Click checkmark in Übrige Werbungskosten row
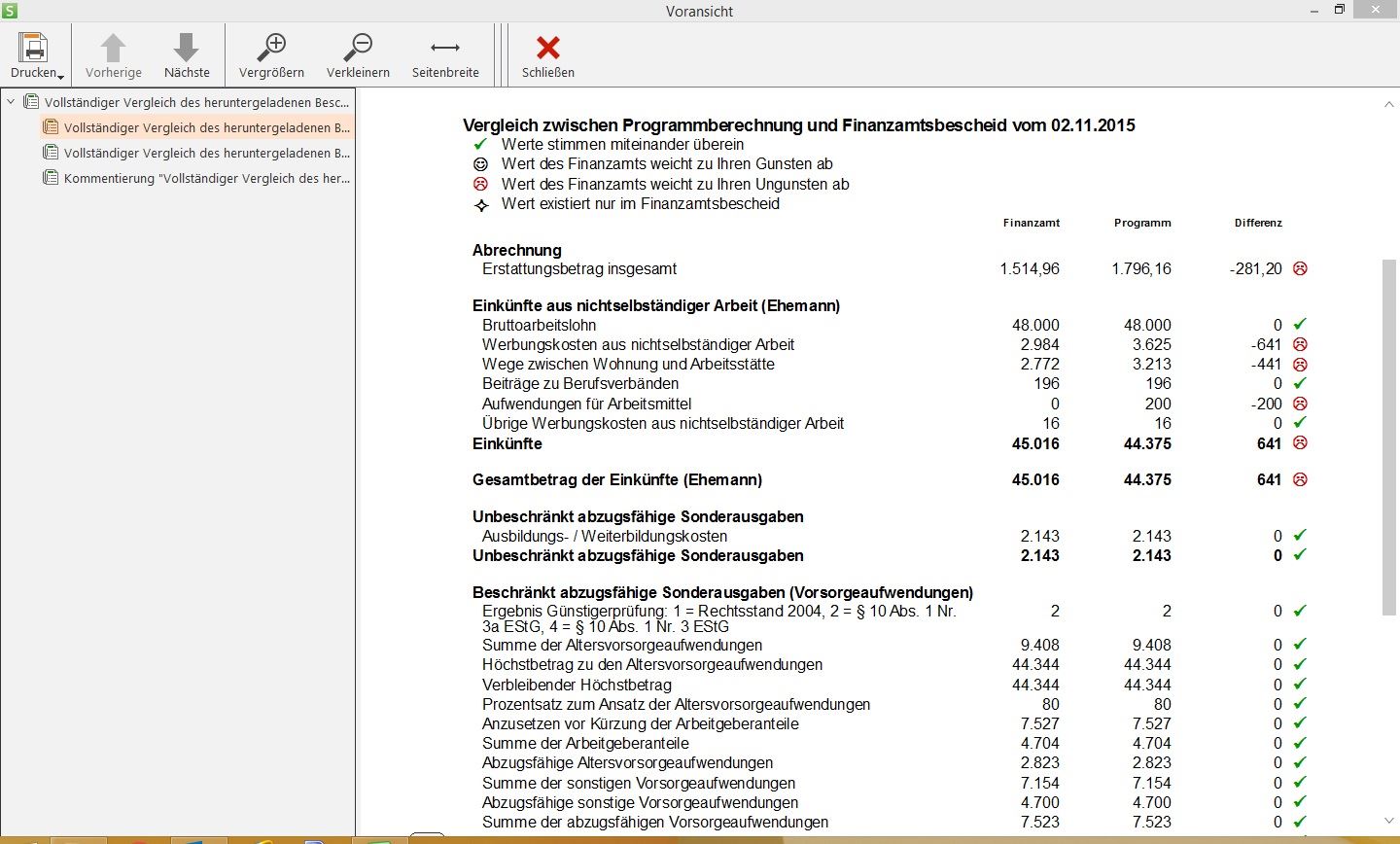This screenshot has width=1400, height=844. click(1300, 423)
